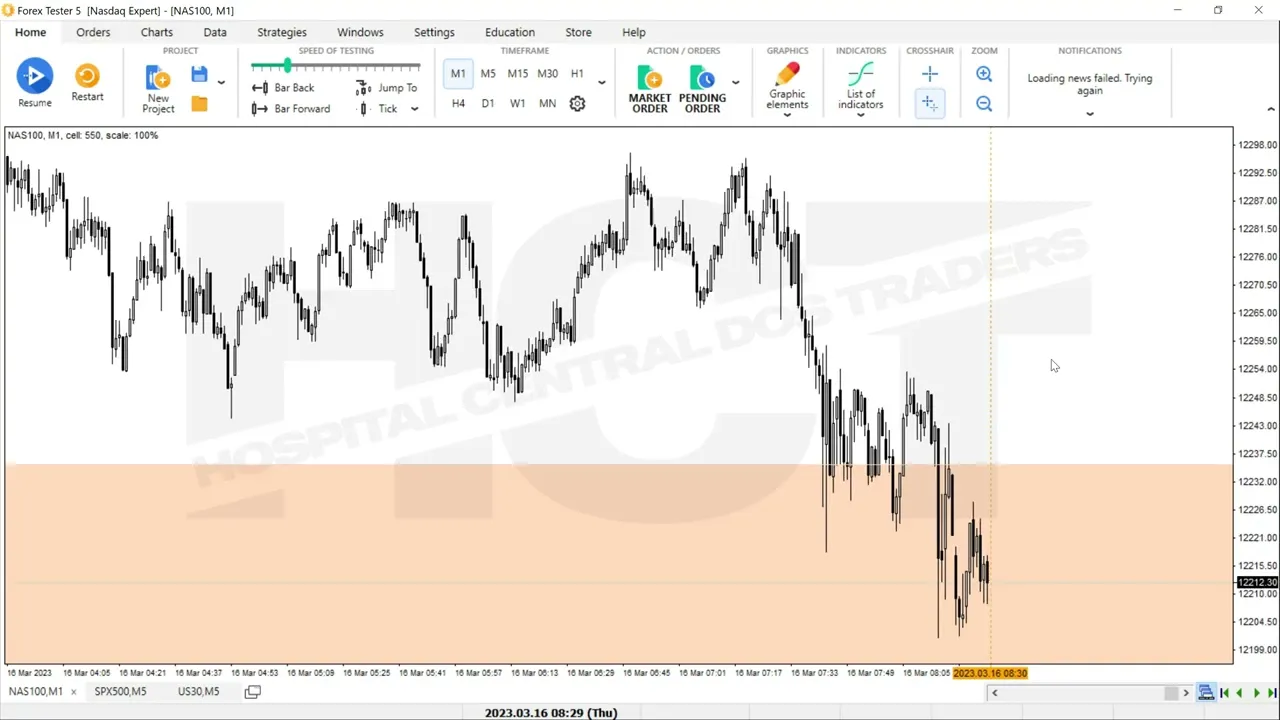Viewport: 1280px width, 720px height.
Task: Open the Tick options dropdown arrow
Action: [414, 109]
